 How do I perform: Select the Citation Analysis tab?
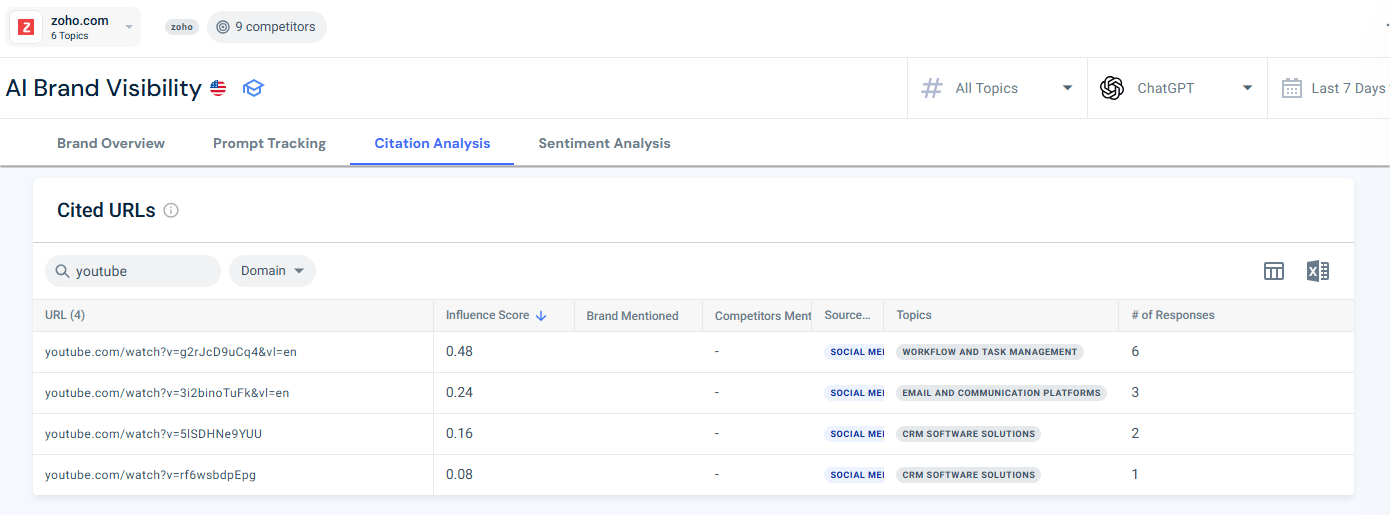(x=432, y=143)
